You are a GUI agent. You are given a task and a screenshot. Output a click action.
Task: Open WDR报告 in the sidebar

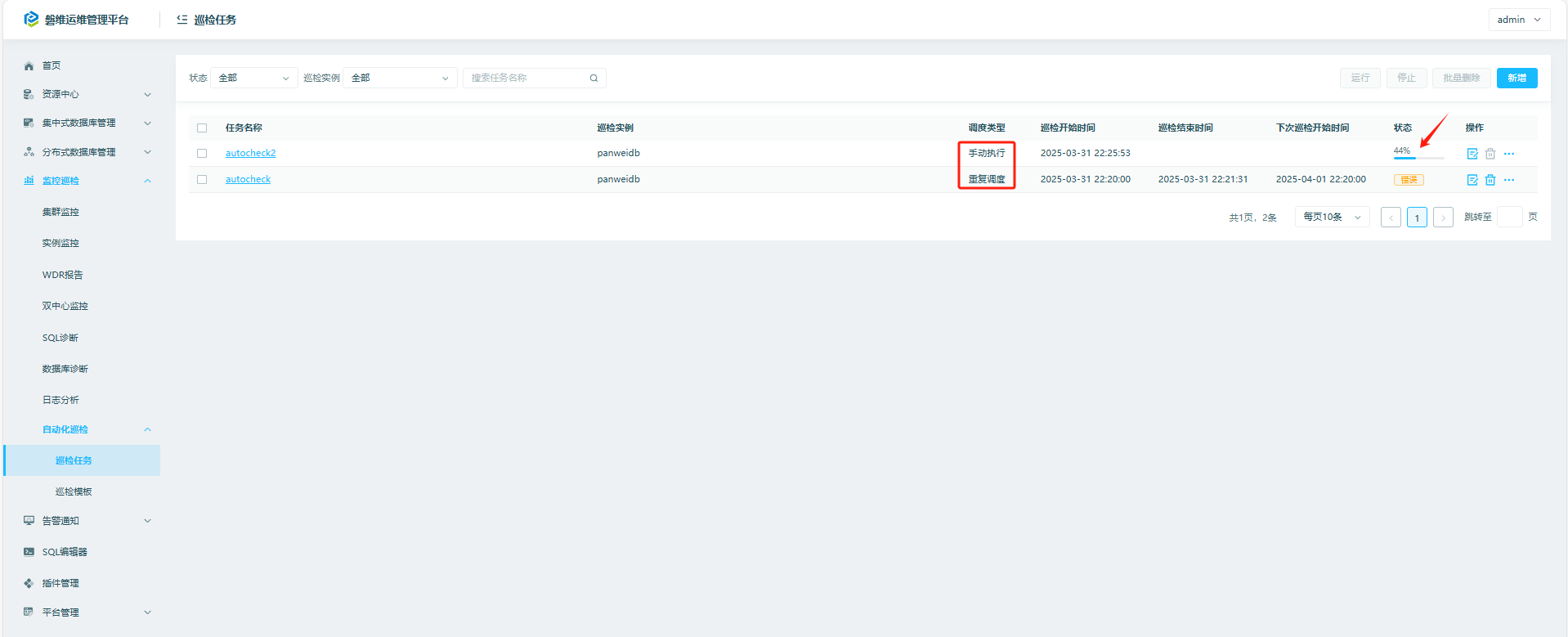[62, 275]
